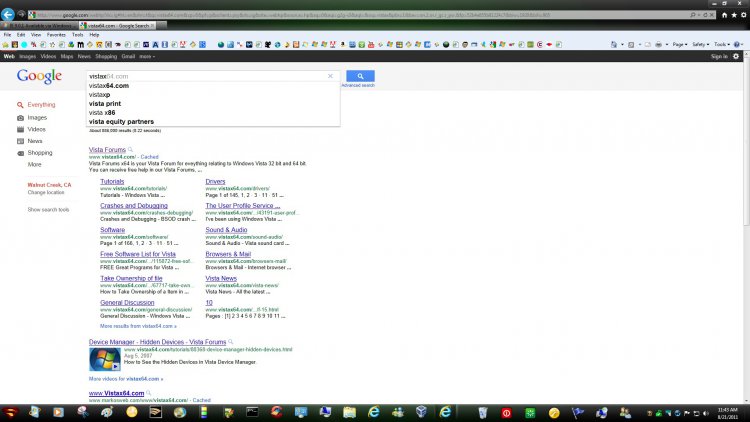Click the red 'C' circle favorites icon
The height and width of the screenshot is (422, 750).
540,44
